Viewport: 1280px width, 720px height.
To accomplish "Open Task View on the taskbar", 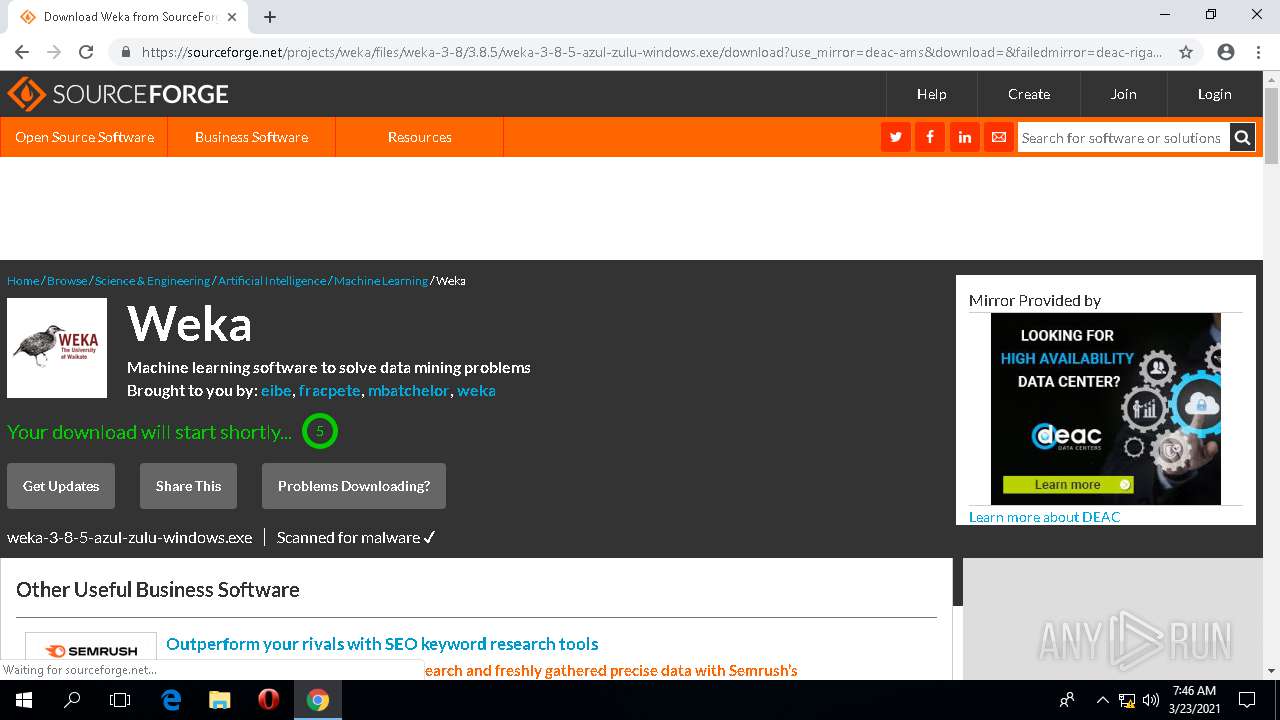I will (x=120, y=700).
